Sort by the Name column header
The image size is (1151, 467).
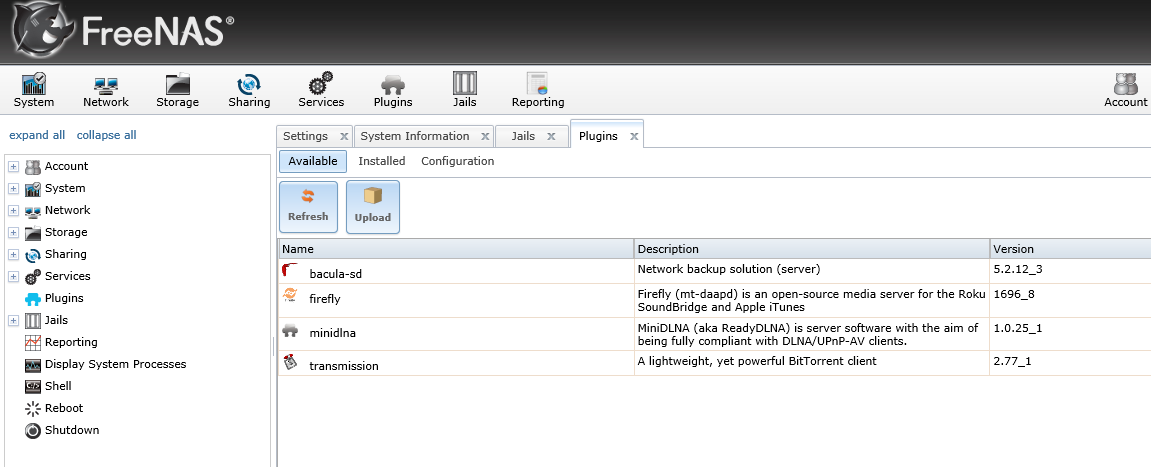coord(456,249)
